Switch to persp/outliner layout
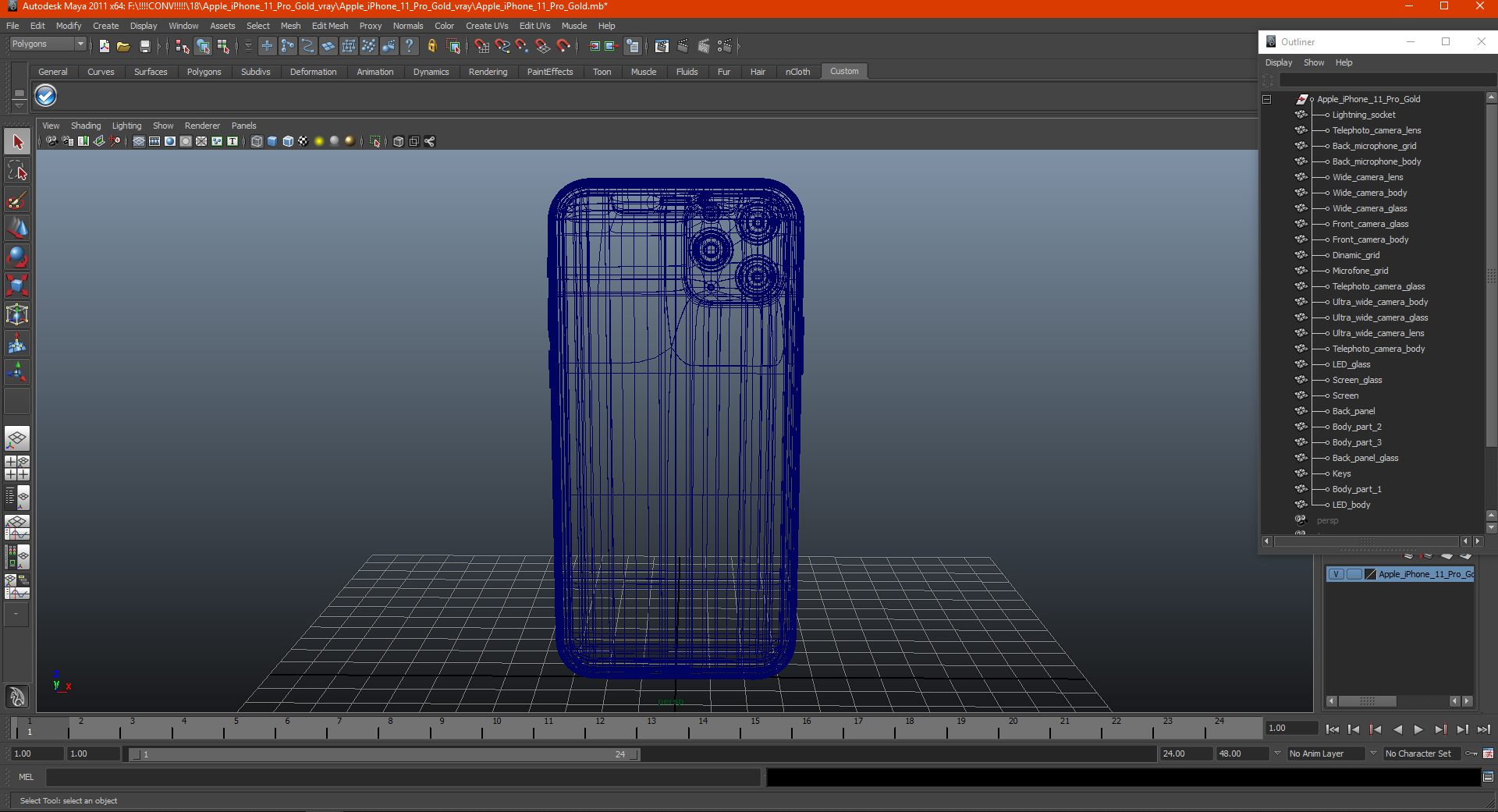 (17, 498)
